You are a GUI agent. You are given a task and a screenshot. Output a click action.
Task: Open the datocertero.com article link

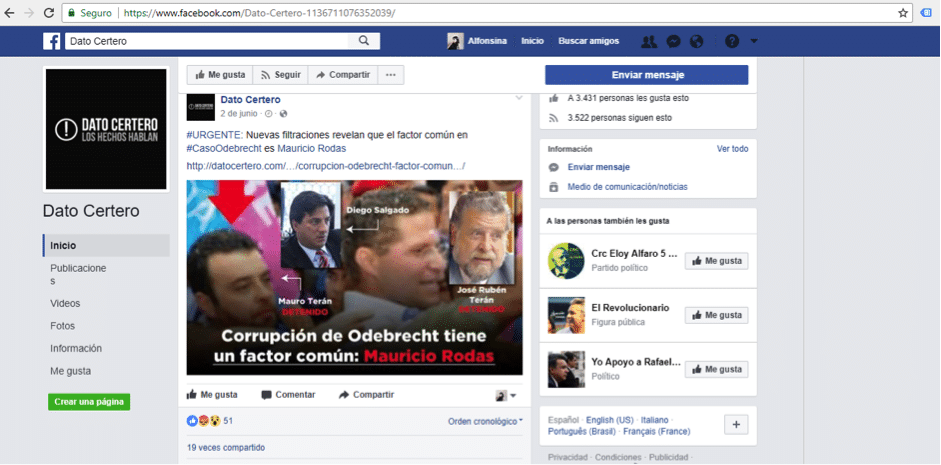click(x=326, y=165)
